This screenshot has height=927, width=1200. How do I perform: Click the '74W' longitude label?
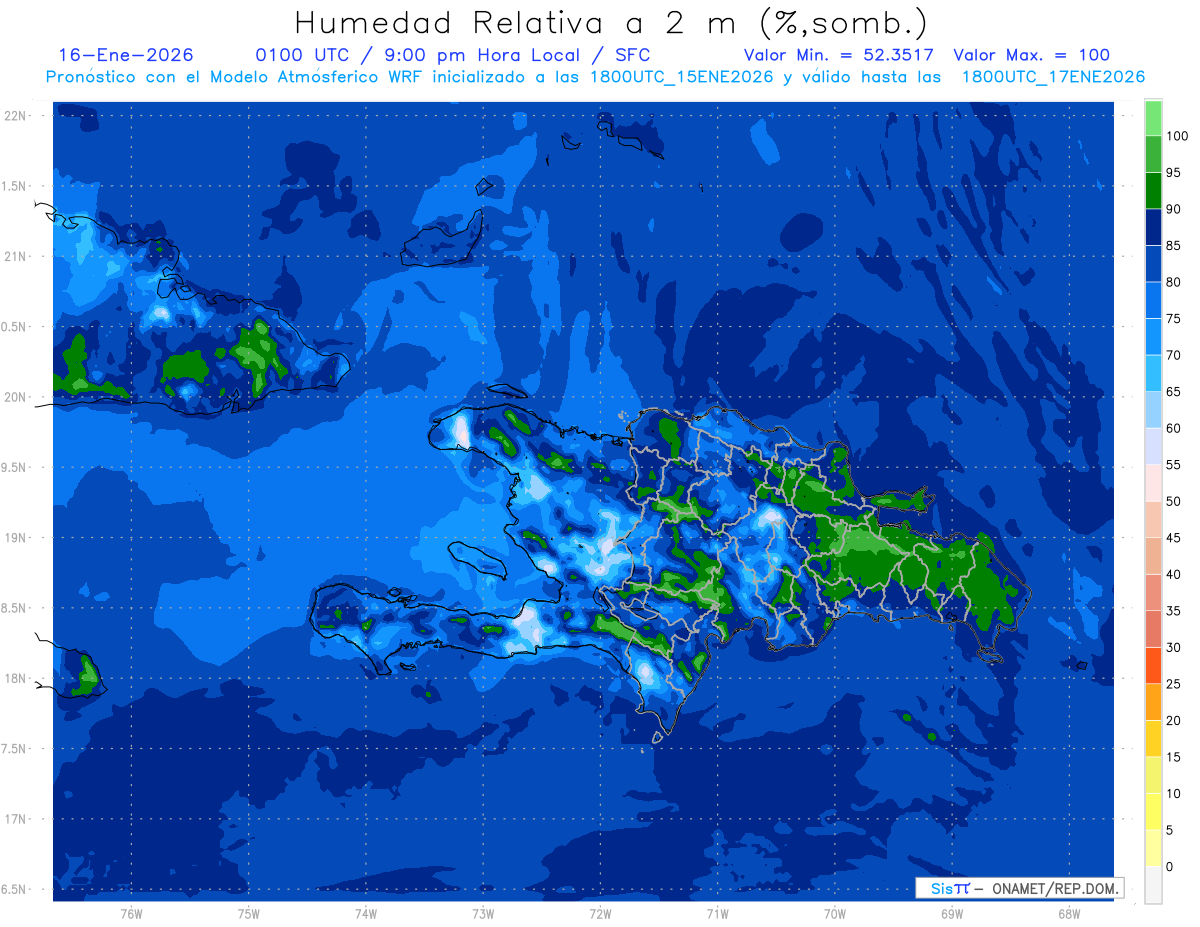coord(365,914)
